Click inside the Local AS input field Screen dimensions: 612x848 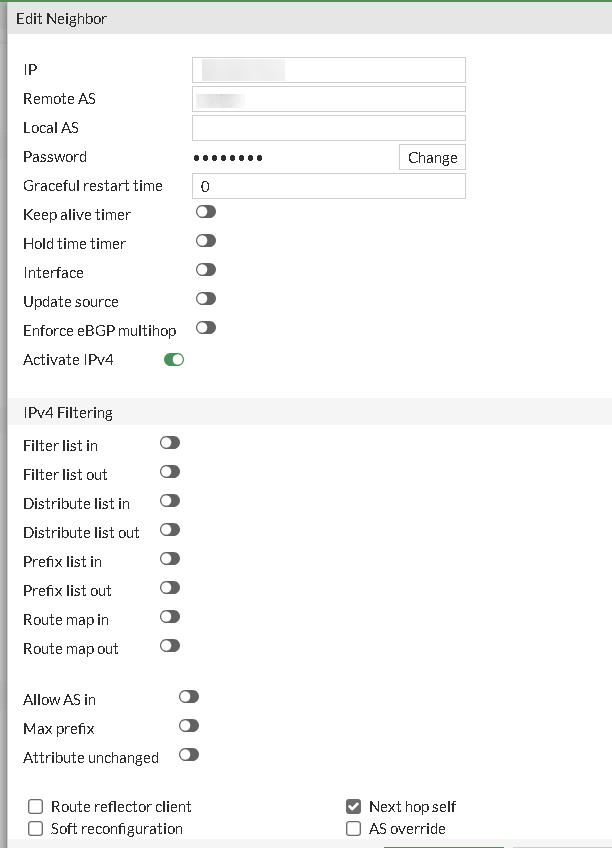(x=328, y=127)
